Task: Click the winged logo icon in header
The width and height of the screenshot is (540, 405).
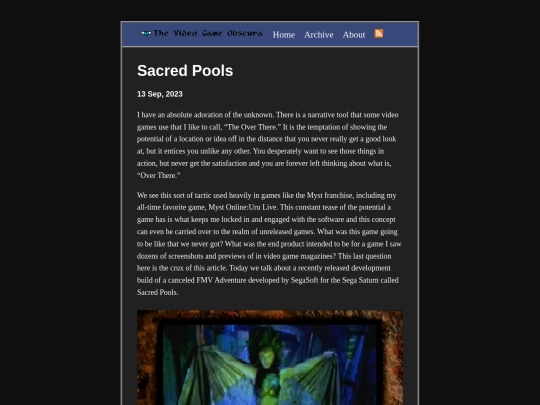Action: point(146,33)
